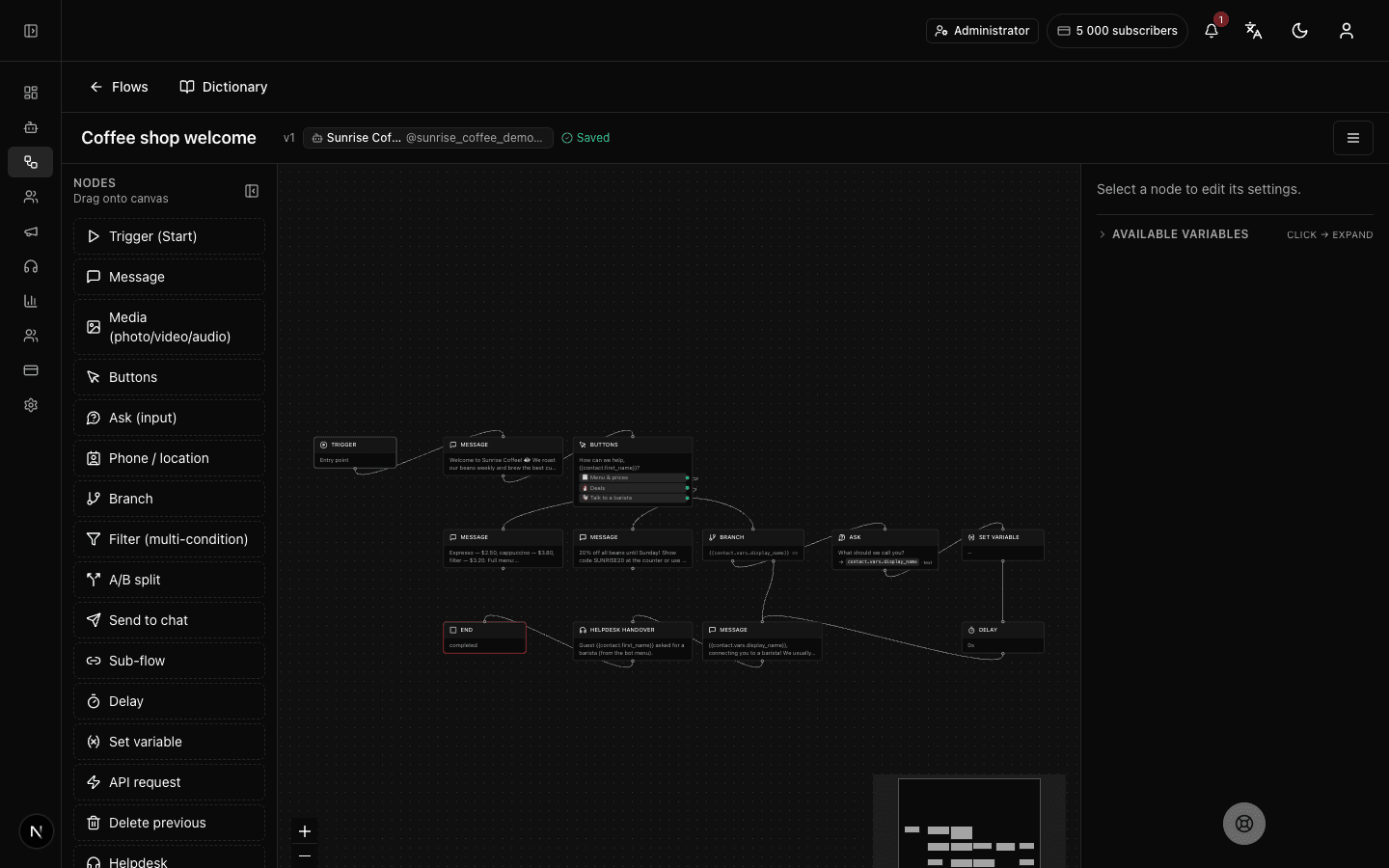Open the Dictionary tab
Viewport: 1389px width, 868px height.
click(x=224, y=87)
